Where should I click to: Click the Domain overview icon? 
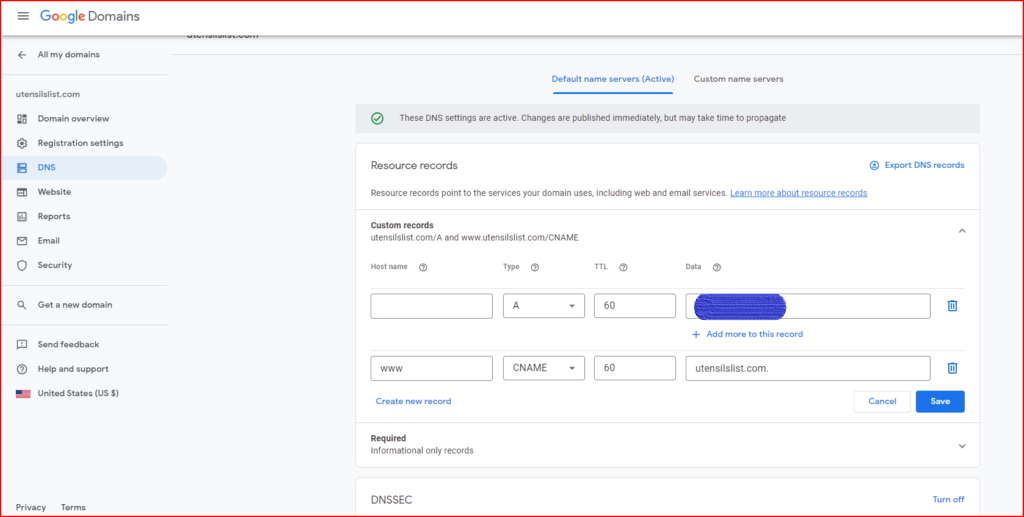pyautogui.click(x=22, y=119)
